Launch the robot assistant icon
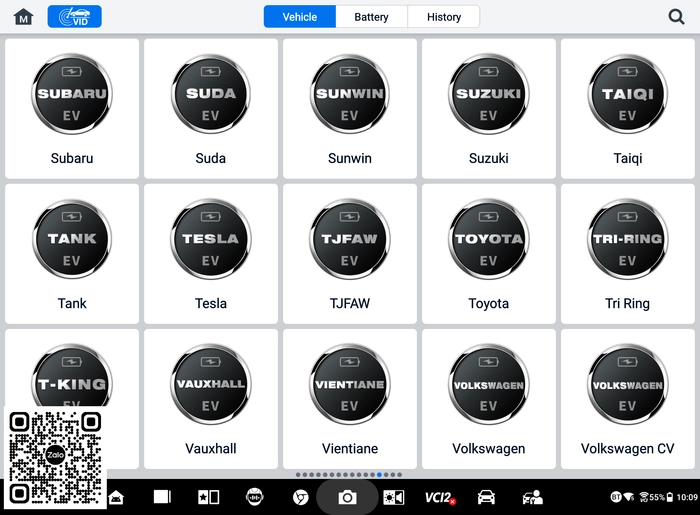 [254, 497]
